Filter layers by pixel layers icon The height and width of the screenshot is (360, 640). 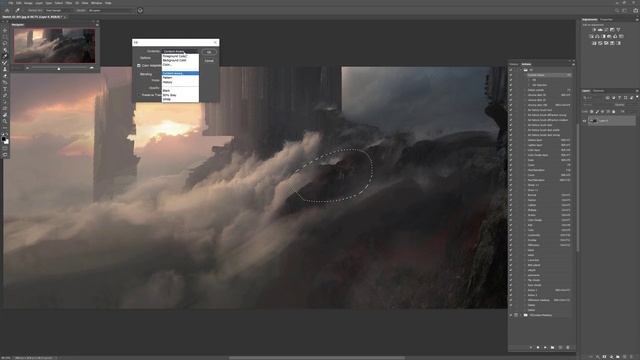coord(607,98)
